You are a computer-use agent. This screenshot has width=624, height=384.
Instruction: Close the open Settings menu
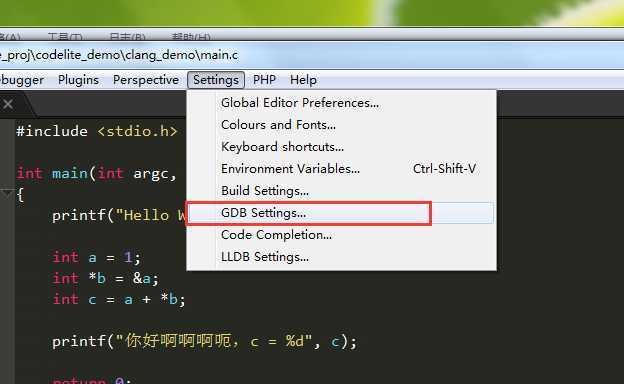[216, 80]
